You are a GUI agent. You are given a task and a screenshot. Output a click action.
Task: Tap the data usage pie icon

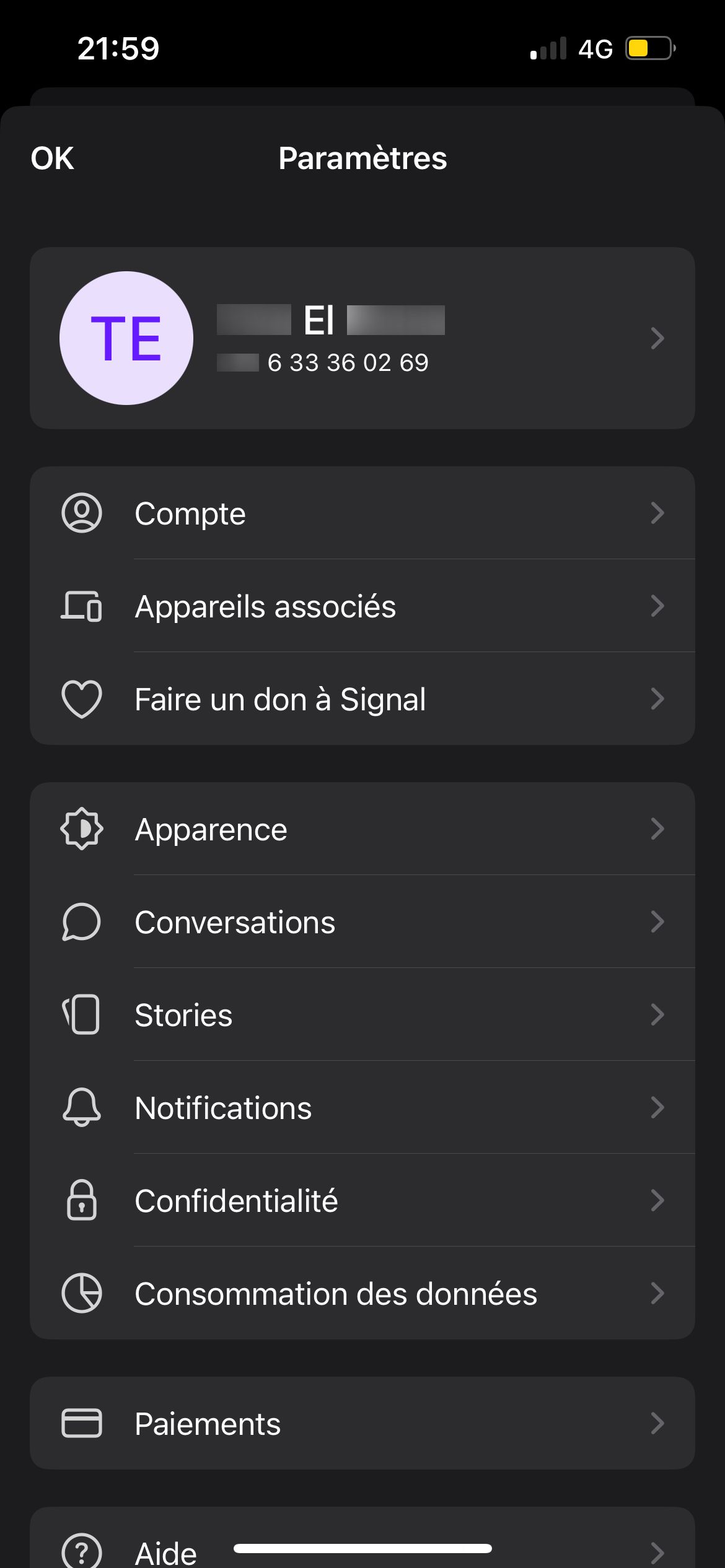coord(81,1293)
